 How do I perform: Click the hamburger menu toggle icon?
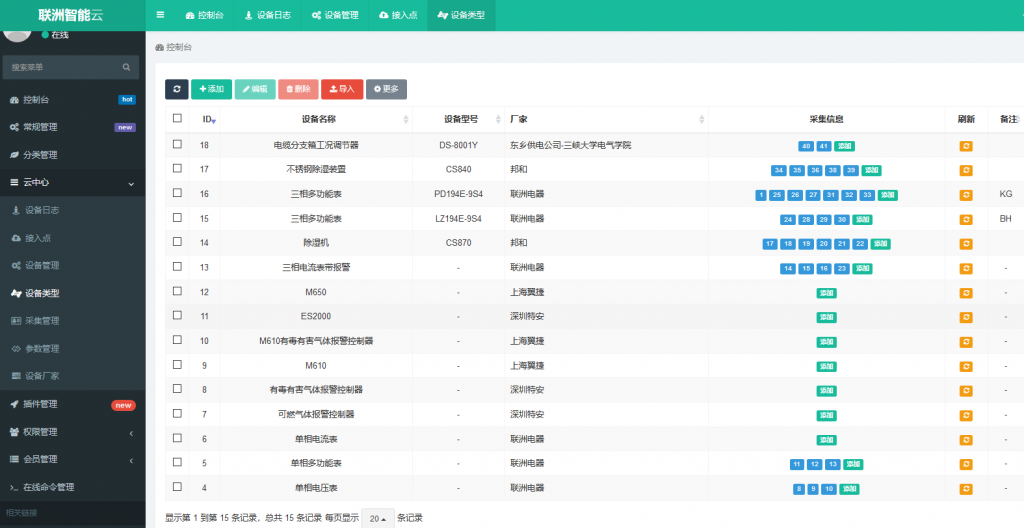(x=160, y=15)
